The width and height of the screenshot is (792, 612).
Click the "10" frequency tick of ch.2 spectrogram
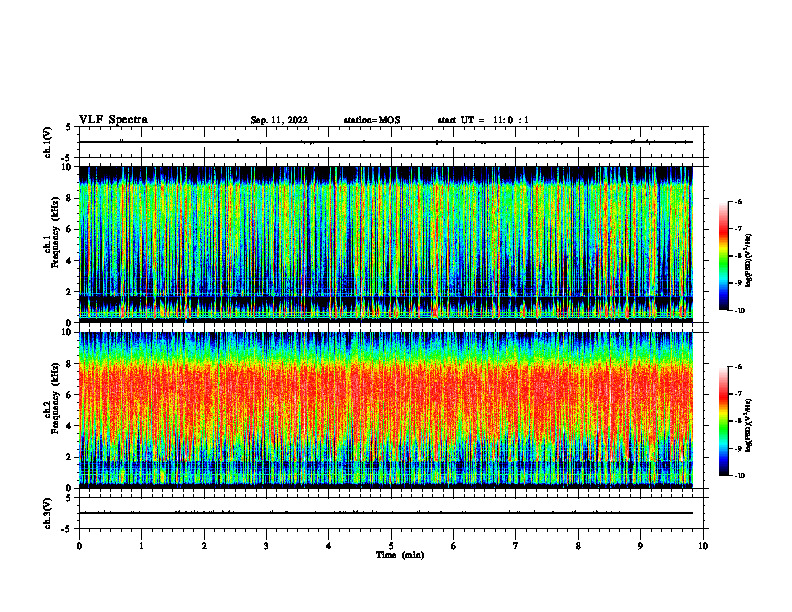point(67,332)
